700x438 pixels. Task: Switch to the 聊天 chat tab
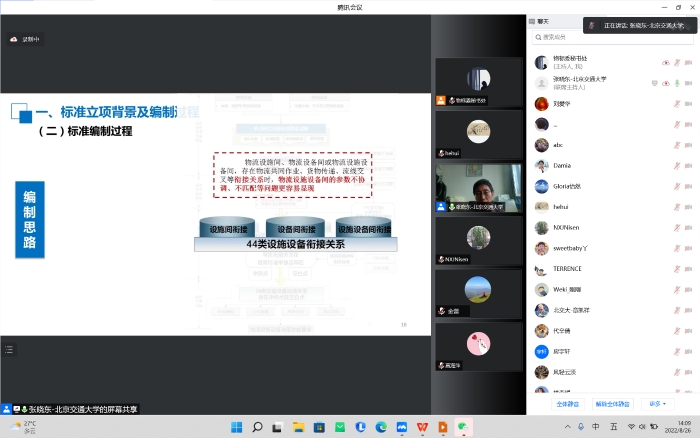pos(543,21)
